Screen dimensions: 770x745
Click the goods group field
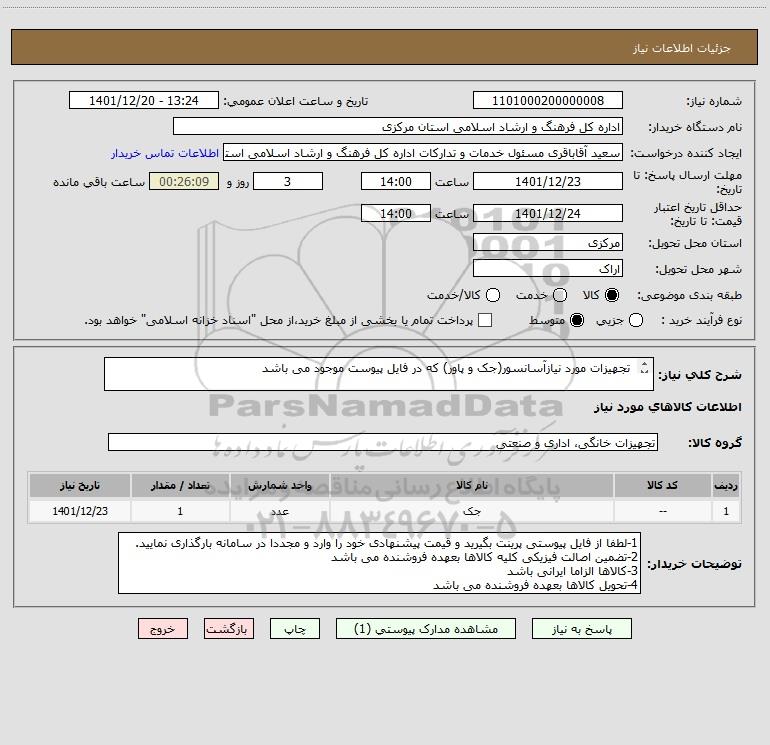[383, 442]
